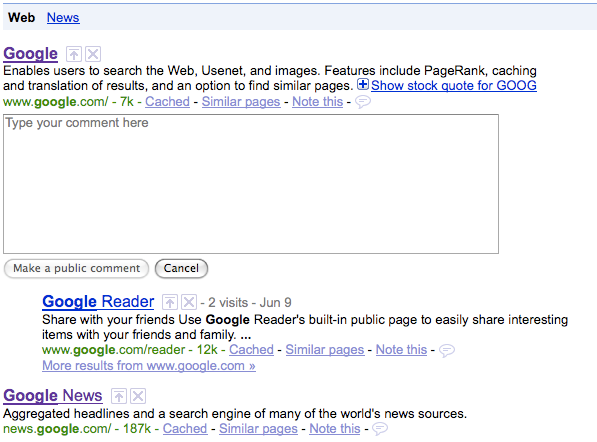The image size is (597, 442).
Task: Select the Web tab
Action: click(x=22, y=18)
